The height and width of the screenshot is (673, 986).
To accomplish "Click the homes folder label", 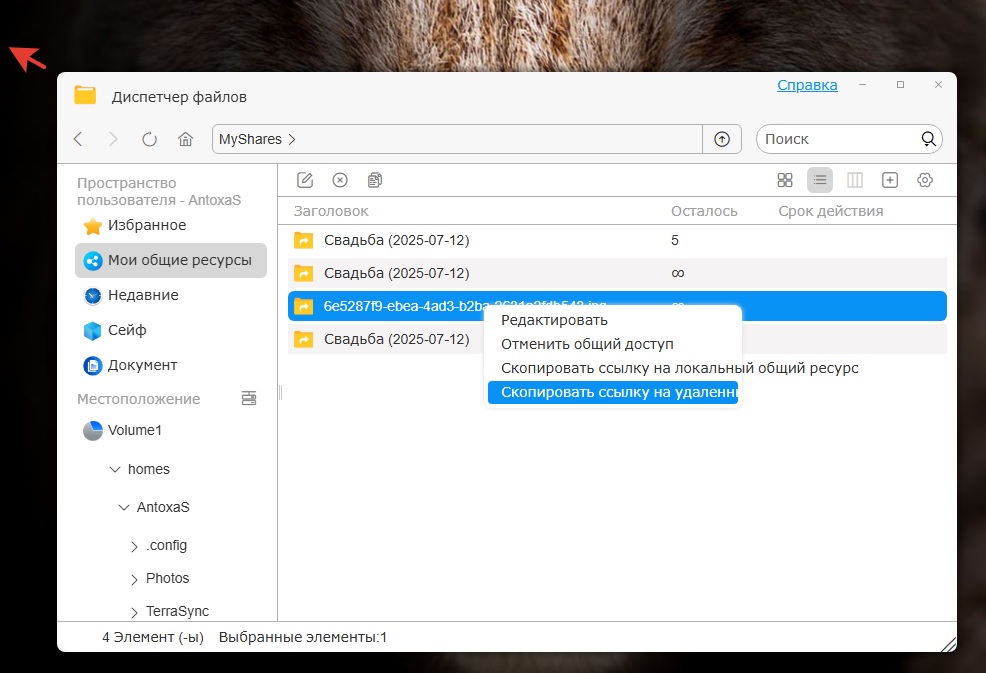I will [148, 469].
